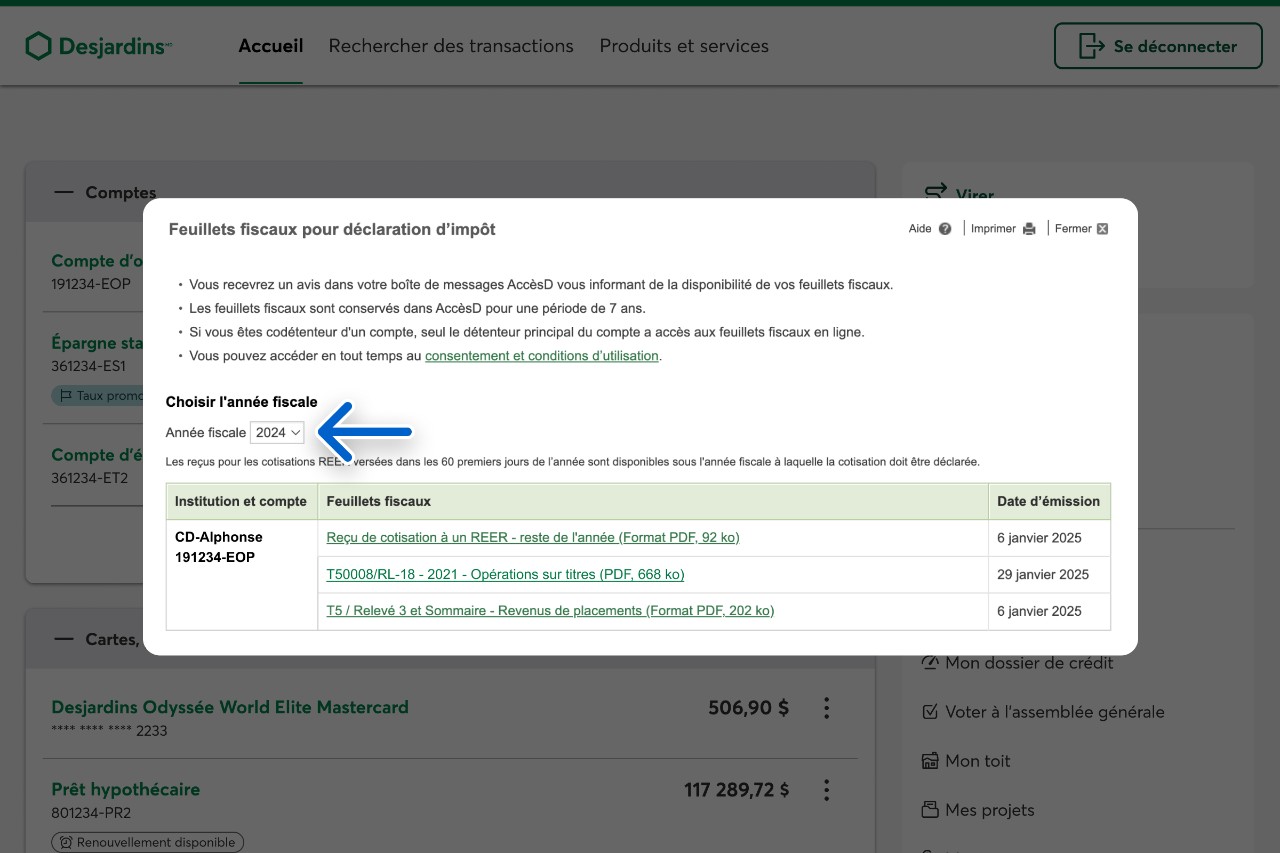Open T5 / Relevé 3 et Sommaire PDF
This screenshot has width=1280, height=853.
point(550,611)
